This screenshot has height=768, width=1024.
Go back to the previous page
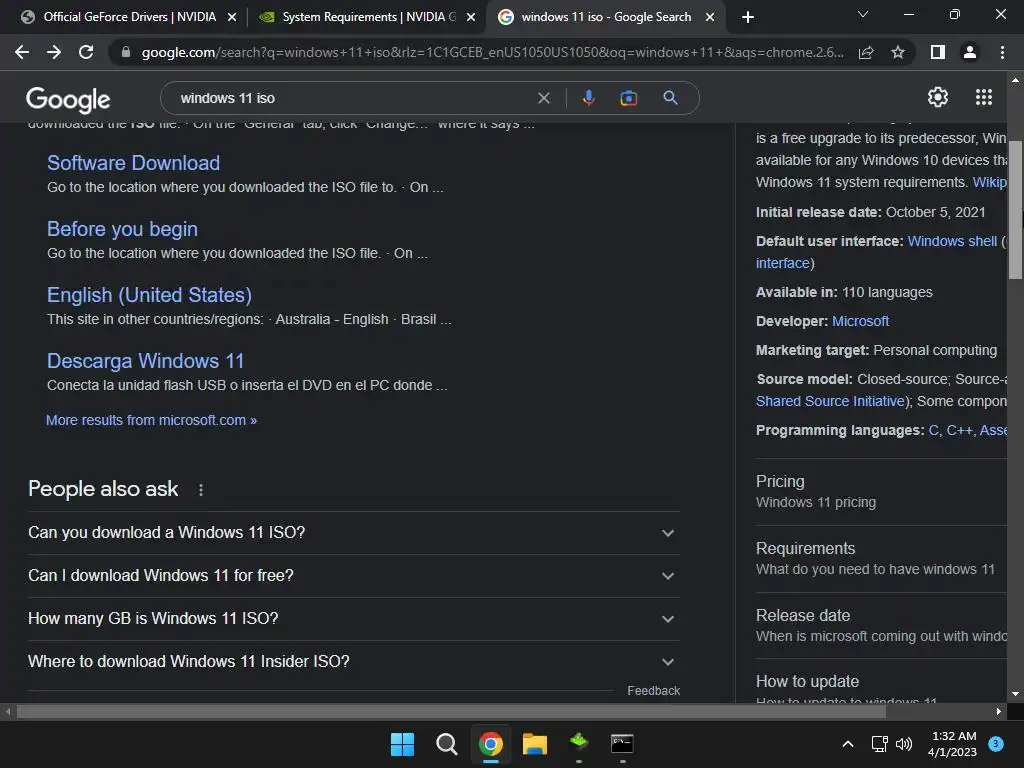[22, 52]
